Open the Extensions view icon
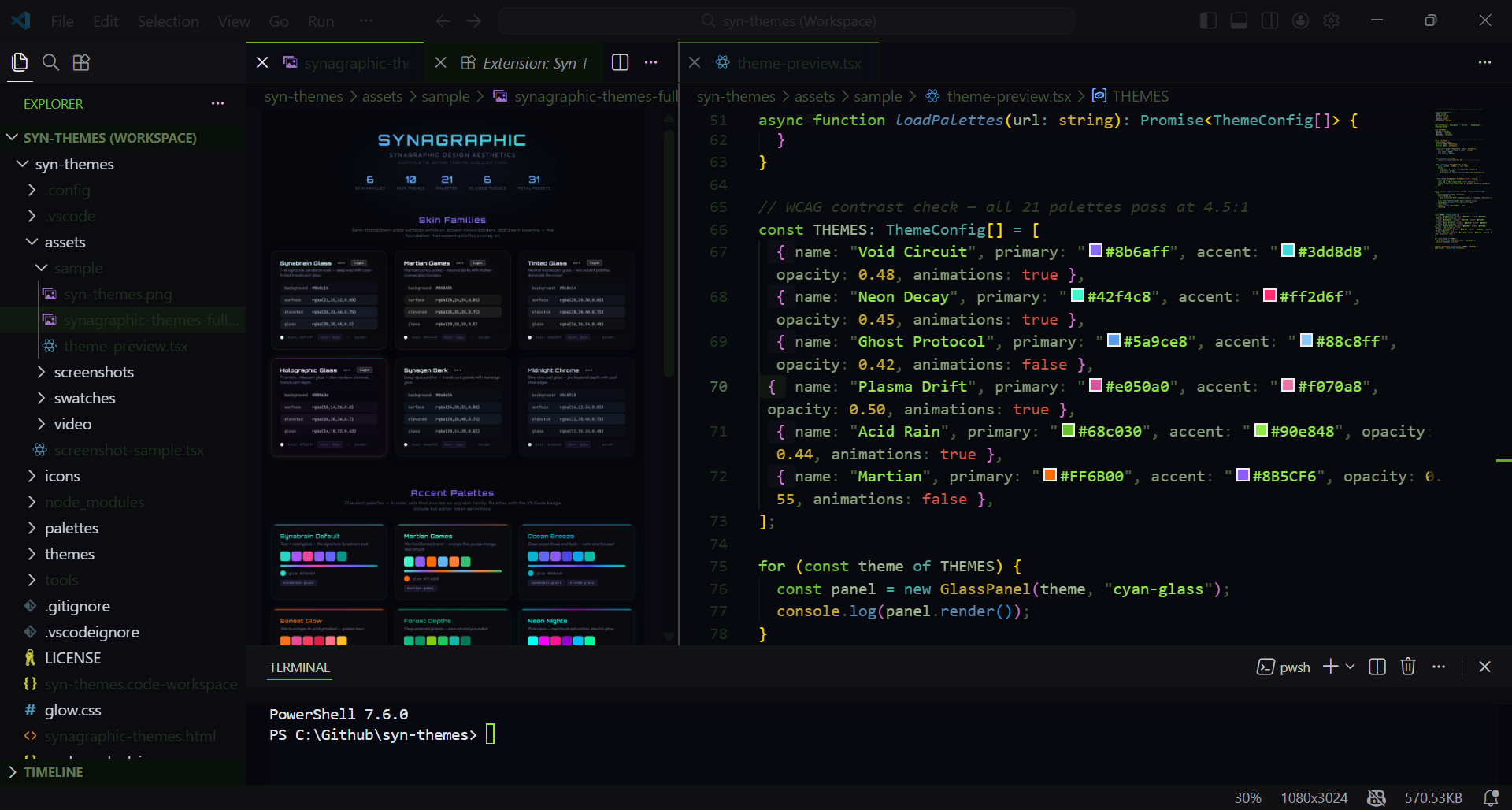Image resolution: width=1512 pixels, height=810 pixels. click(81, 62)
